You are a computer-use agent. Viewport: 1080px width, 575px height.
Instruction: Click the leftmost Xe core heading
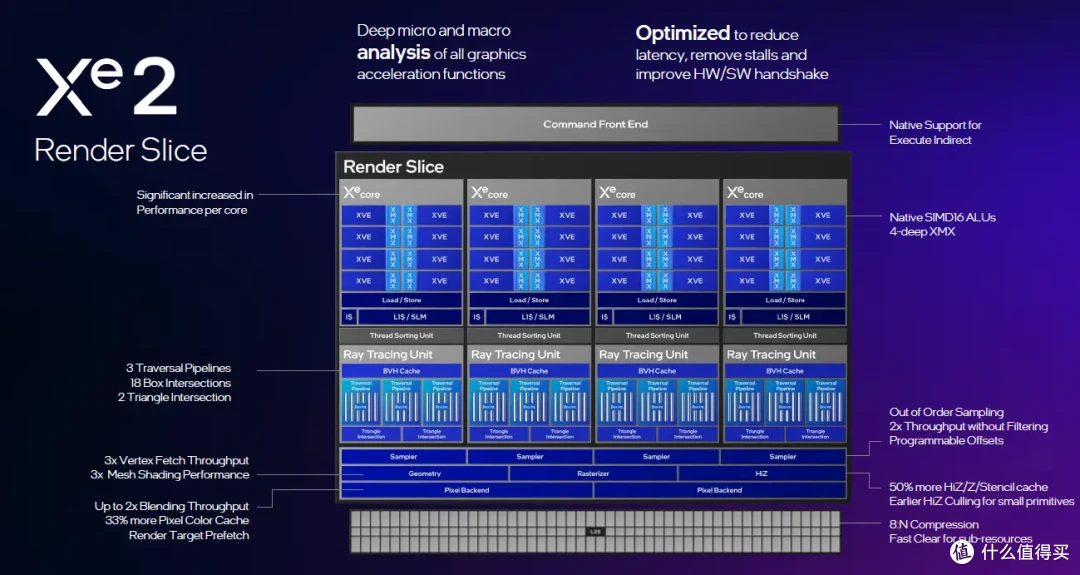[x=362, y=192]
